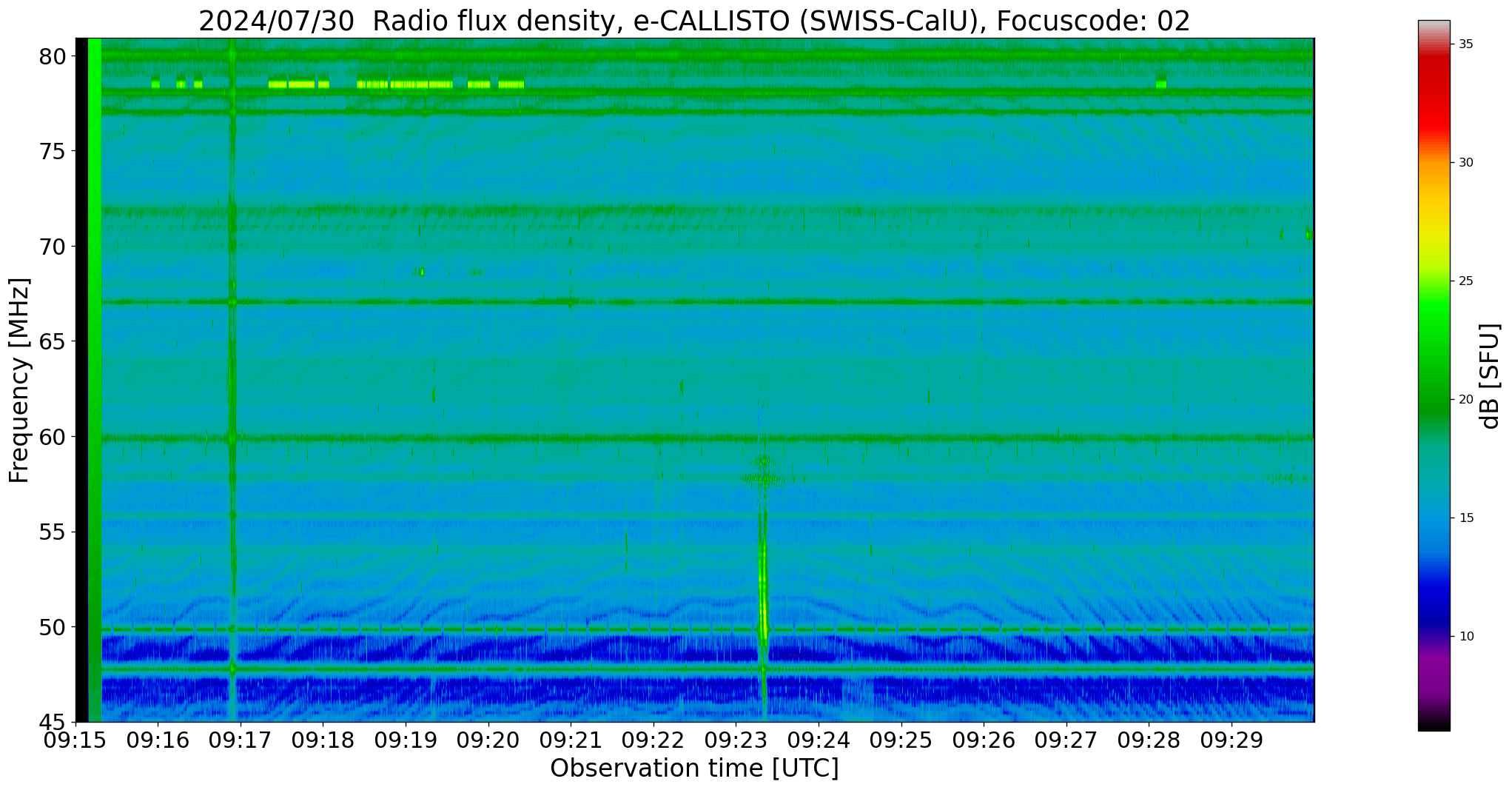Click the 09:27 time tick label
Screen dimensions: 1512x790
[1066, 740]
